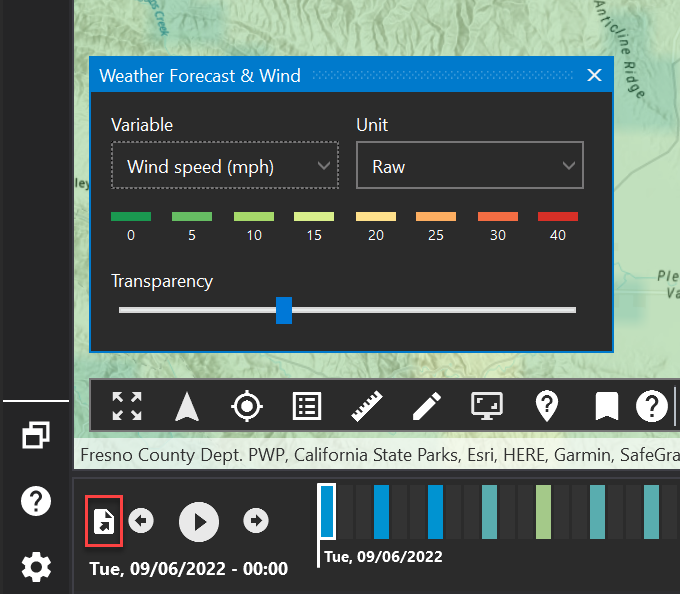Expand the Unit dropdown set to Raw

pyautogui.click(x=469, y=166)
